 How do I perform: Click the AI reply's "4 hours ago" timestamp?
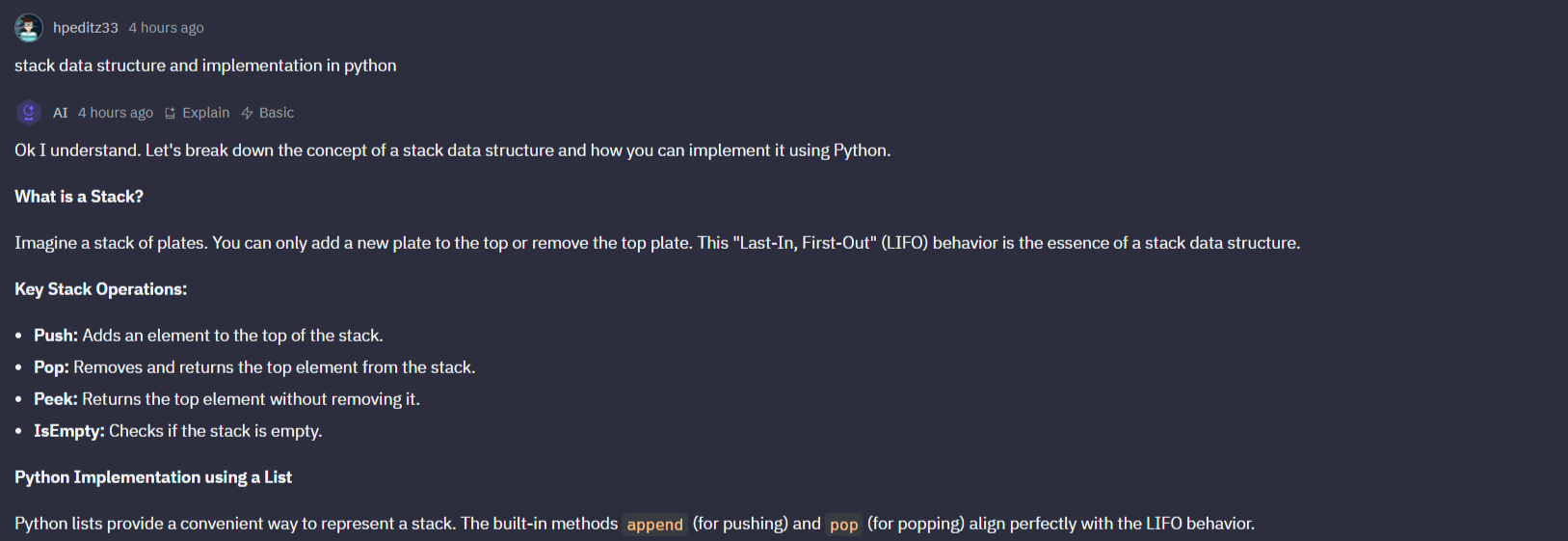click(116, 113)
